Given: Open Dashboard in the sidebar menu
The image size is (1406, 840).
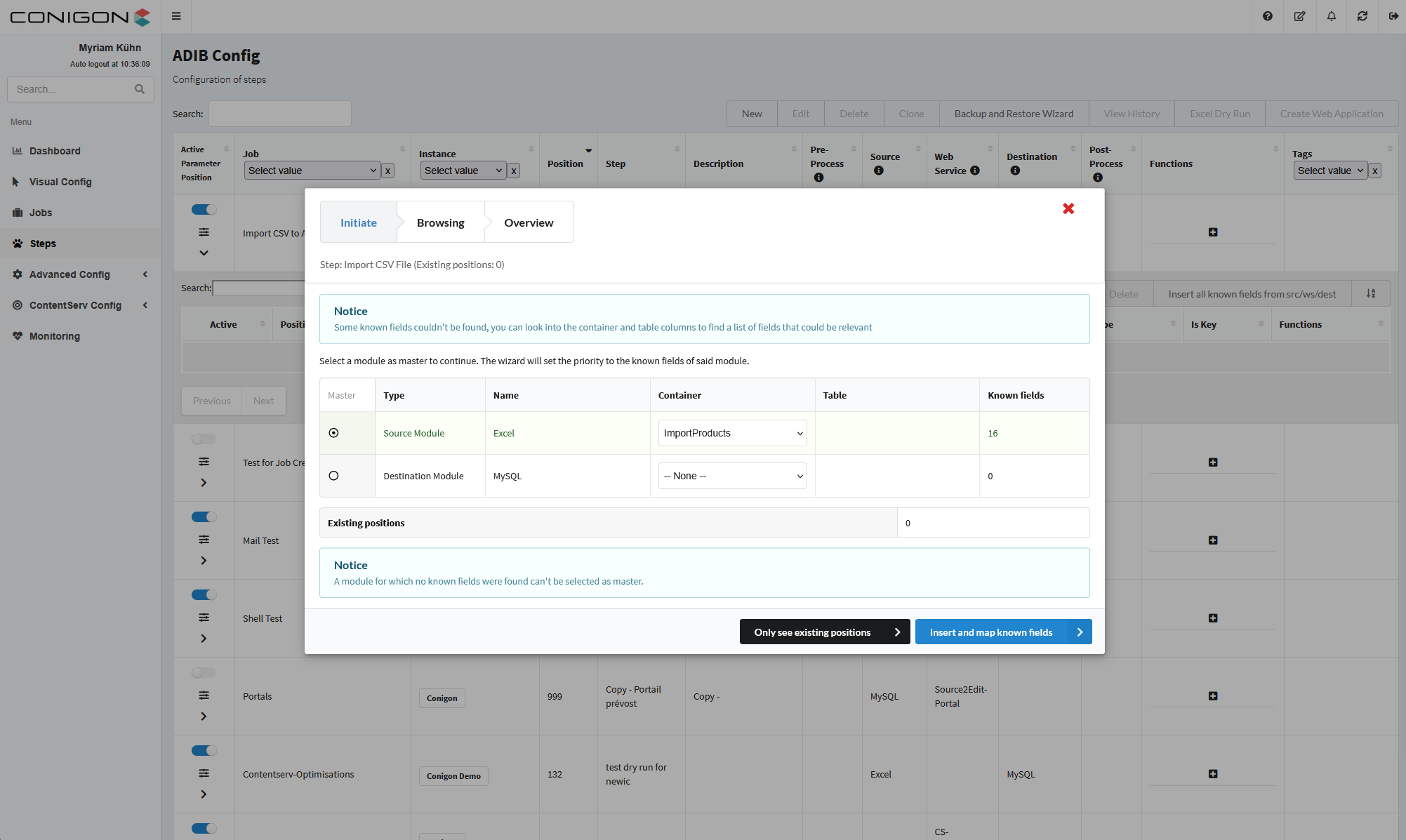Looking at the screenshot, I should click(x=55, y=151).
